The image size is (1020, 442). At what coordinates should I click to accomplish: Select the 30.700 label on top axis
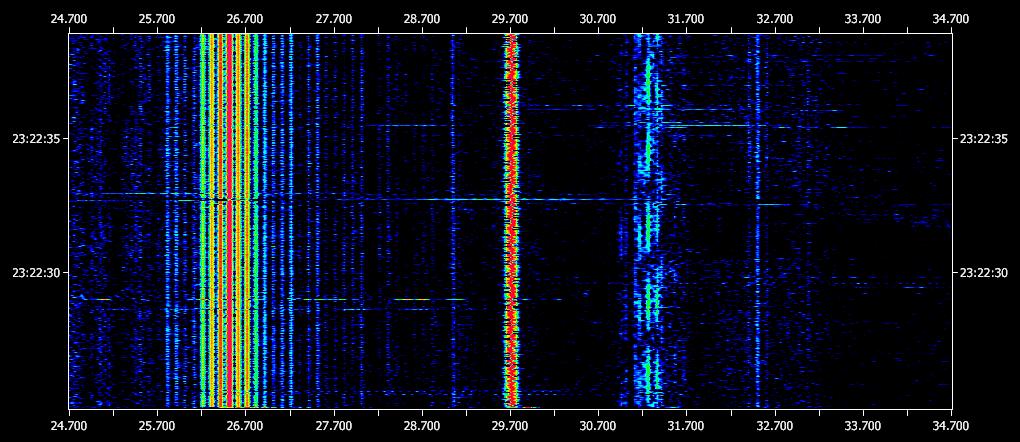(x=598, y=18)
